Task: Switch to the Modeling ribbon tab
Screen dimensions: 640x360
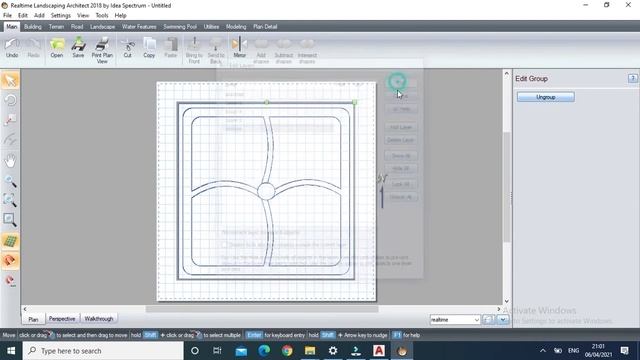Action: [x=236, y=27]
